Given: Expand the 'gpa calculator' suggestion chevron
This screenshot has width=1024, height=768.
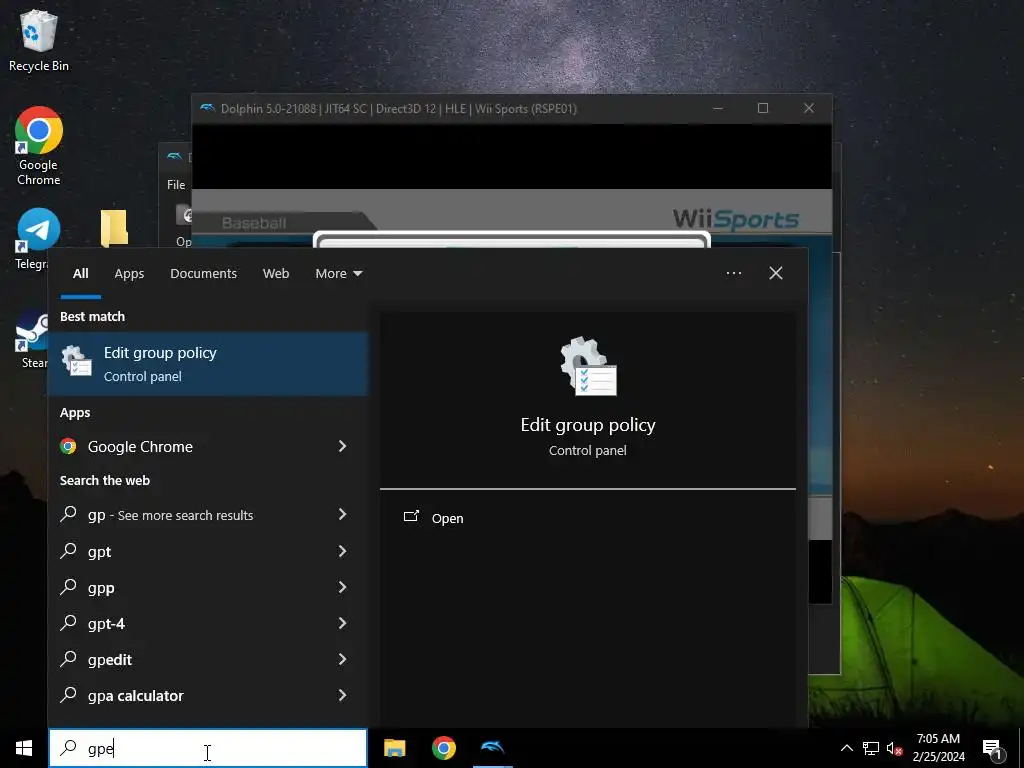Looking at the screenshot, I should [342, 696].
